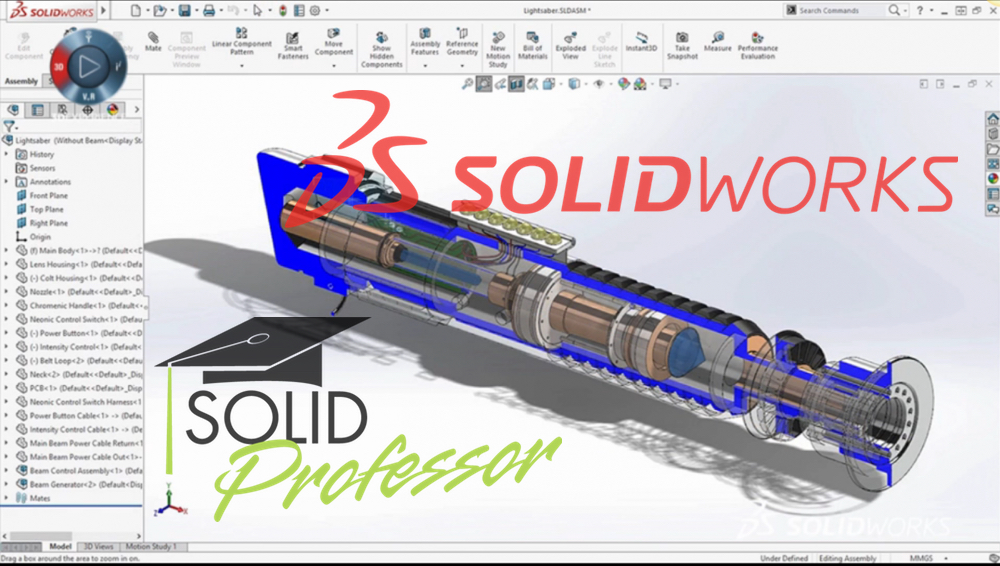Expand the Lens Housing<1> component

click(x=6, y=264)
